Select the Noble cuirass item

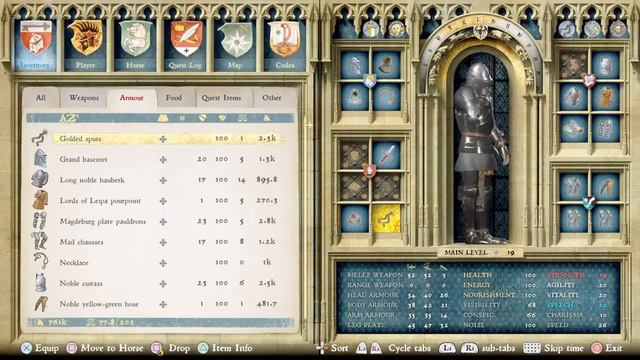tap(169, 283)
